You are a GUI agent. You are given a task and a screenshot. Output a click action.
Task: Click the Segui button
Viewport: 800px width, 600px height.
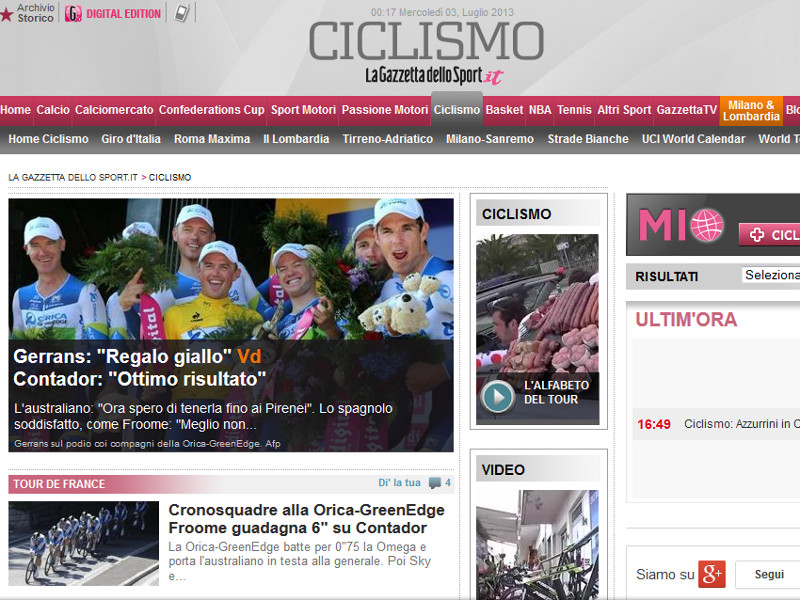[768, 574]
